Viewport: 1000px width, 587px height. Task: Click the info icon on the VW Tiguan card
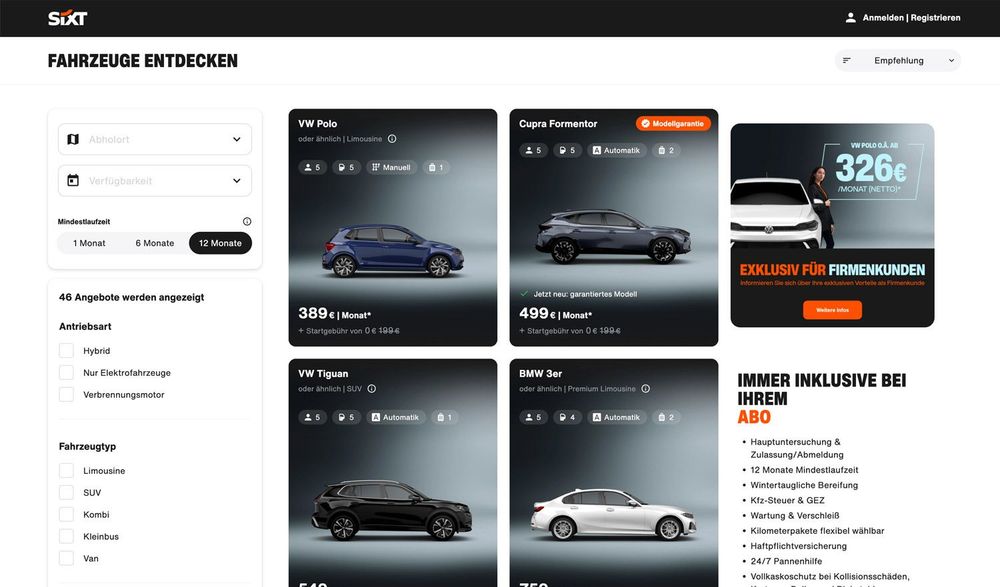372,389
